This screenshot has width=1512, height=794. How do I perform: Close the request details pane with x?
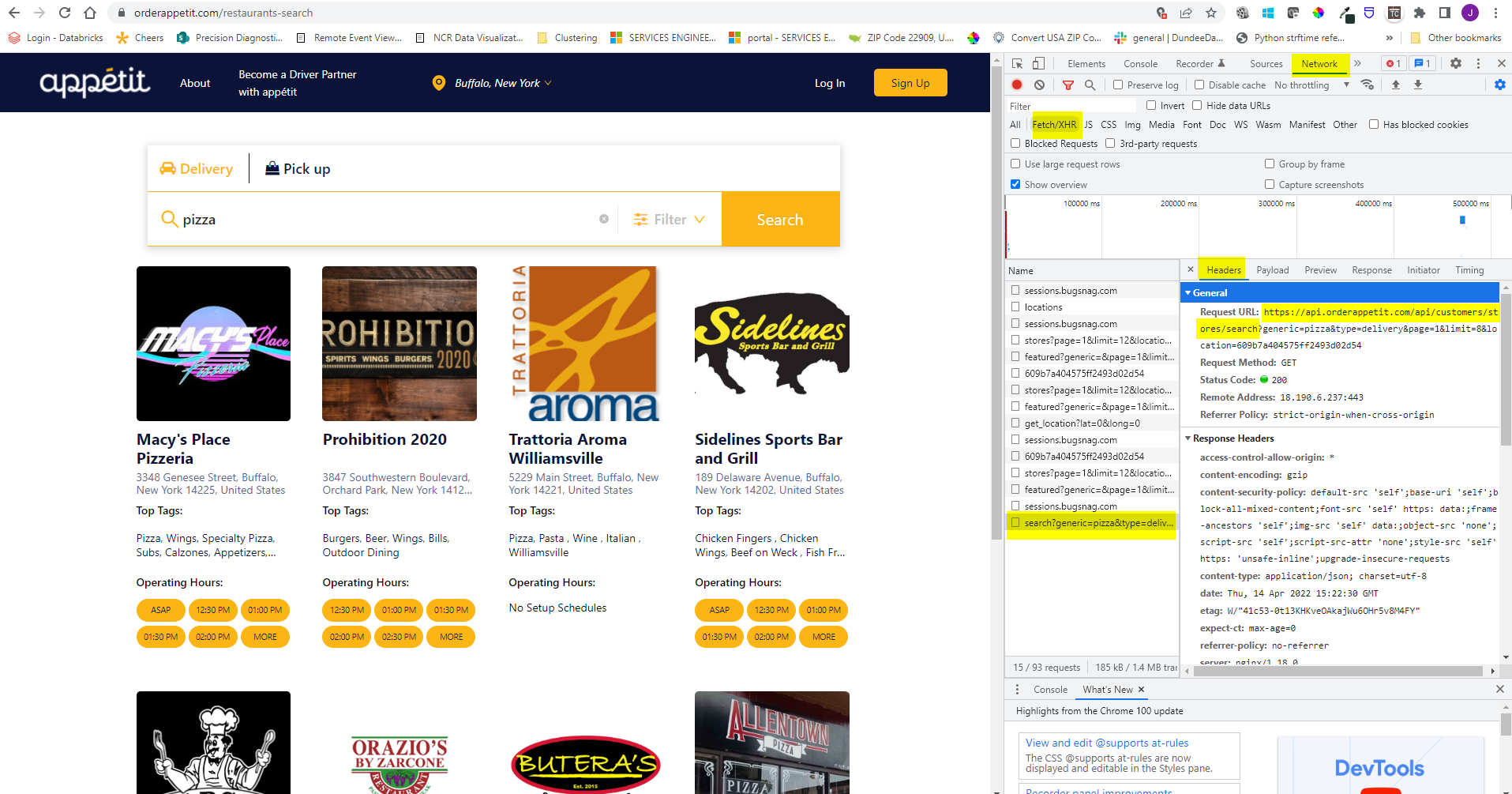(1191, 269)
